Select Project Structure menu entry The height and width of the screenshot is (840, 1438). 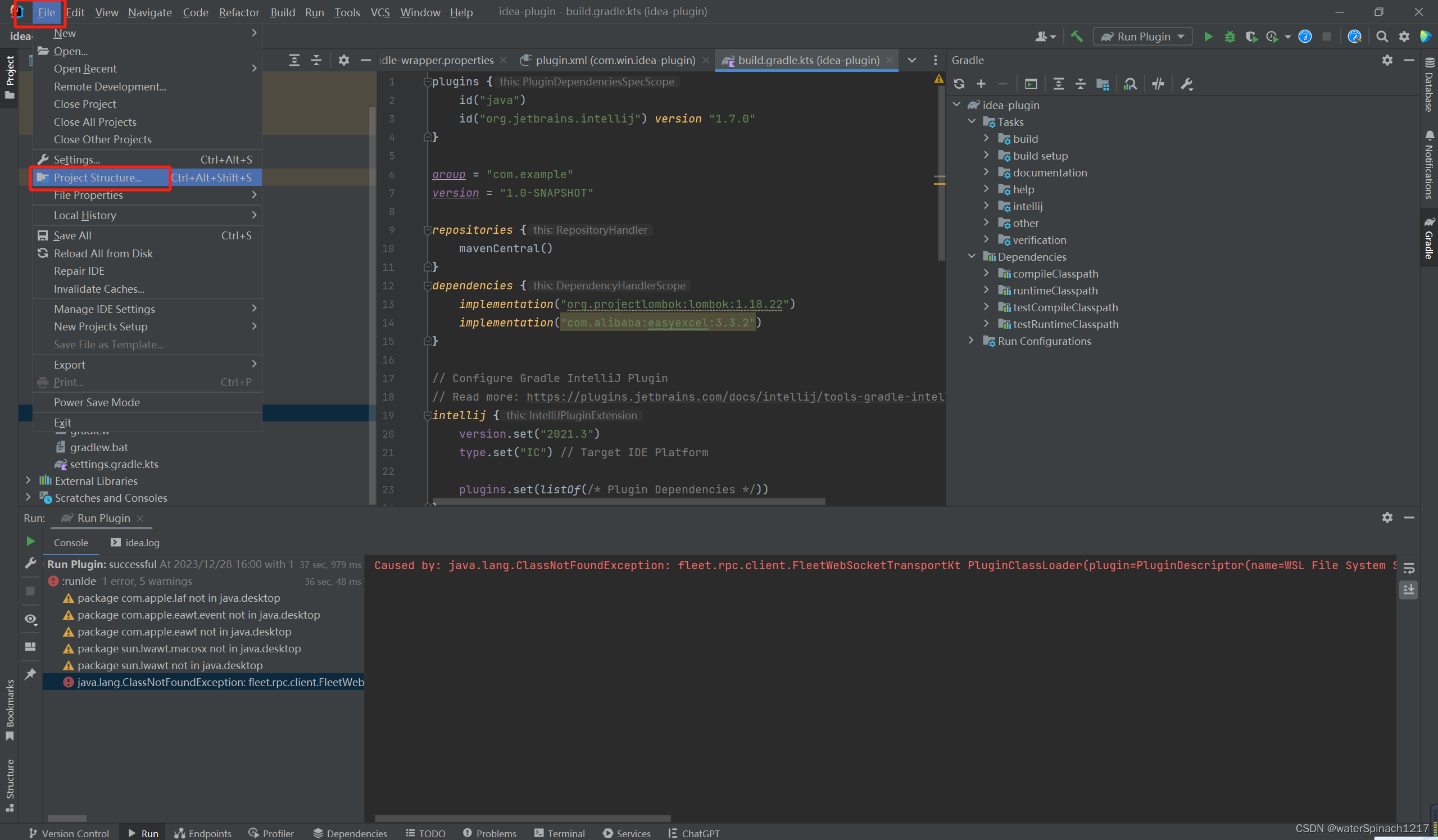coord(97,178)
